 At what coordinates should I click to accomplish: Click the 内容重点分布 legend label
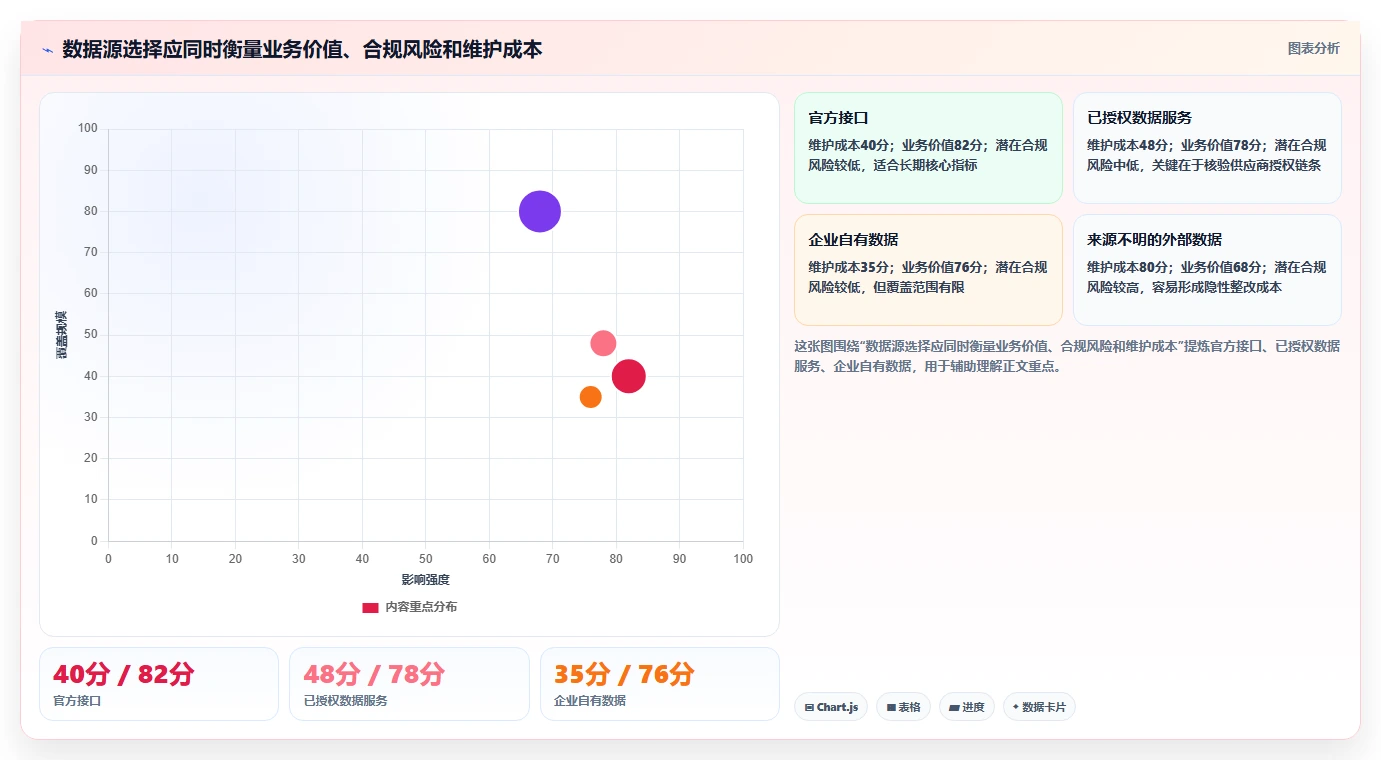421,607
